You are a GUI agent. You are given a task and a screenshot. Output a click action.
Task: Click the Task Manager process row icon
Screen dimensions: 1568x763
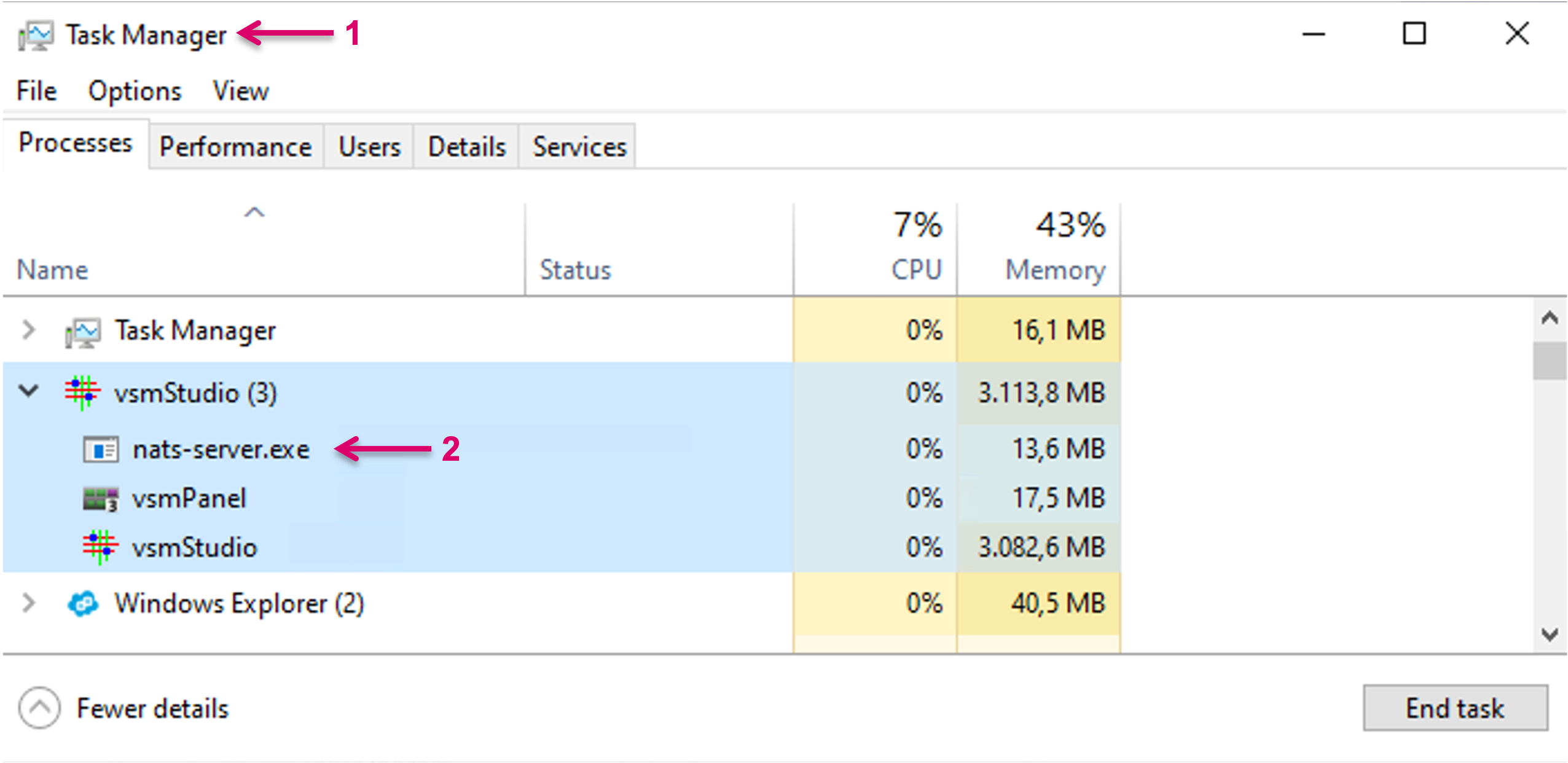[x=83, y=332]
